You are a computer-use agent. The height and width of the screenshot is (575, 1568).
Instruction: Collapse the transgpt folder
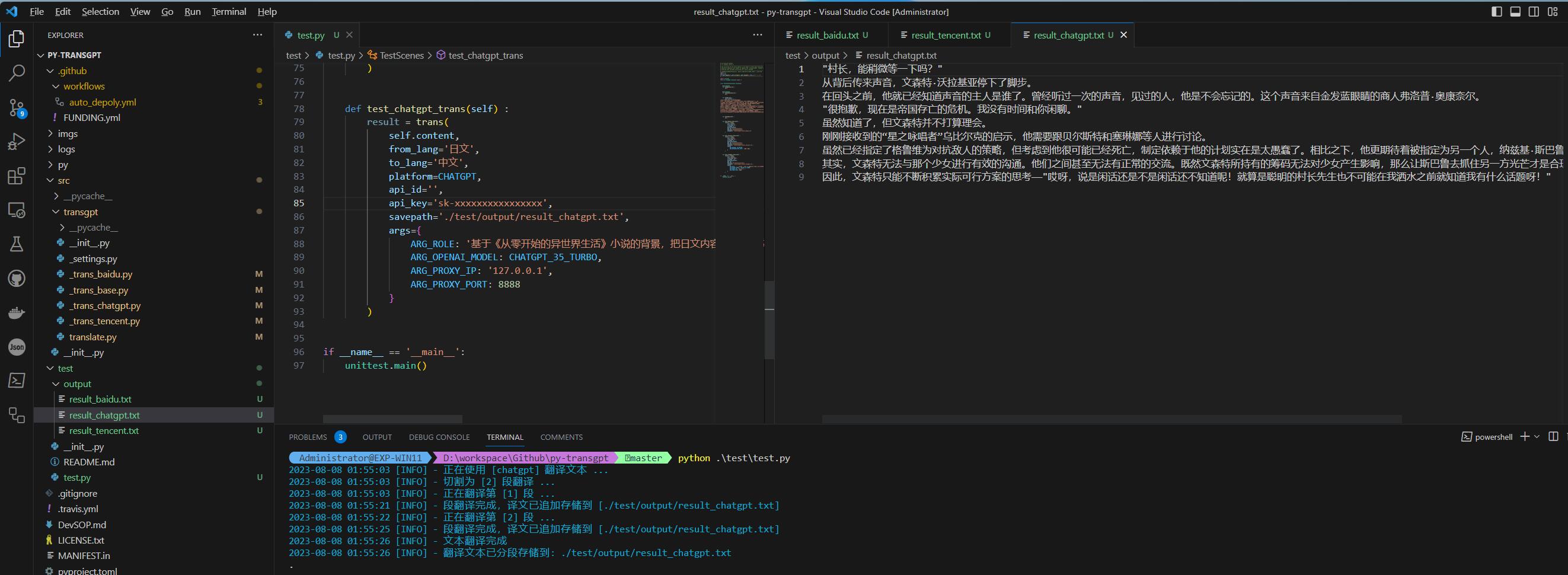point(81,212)
